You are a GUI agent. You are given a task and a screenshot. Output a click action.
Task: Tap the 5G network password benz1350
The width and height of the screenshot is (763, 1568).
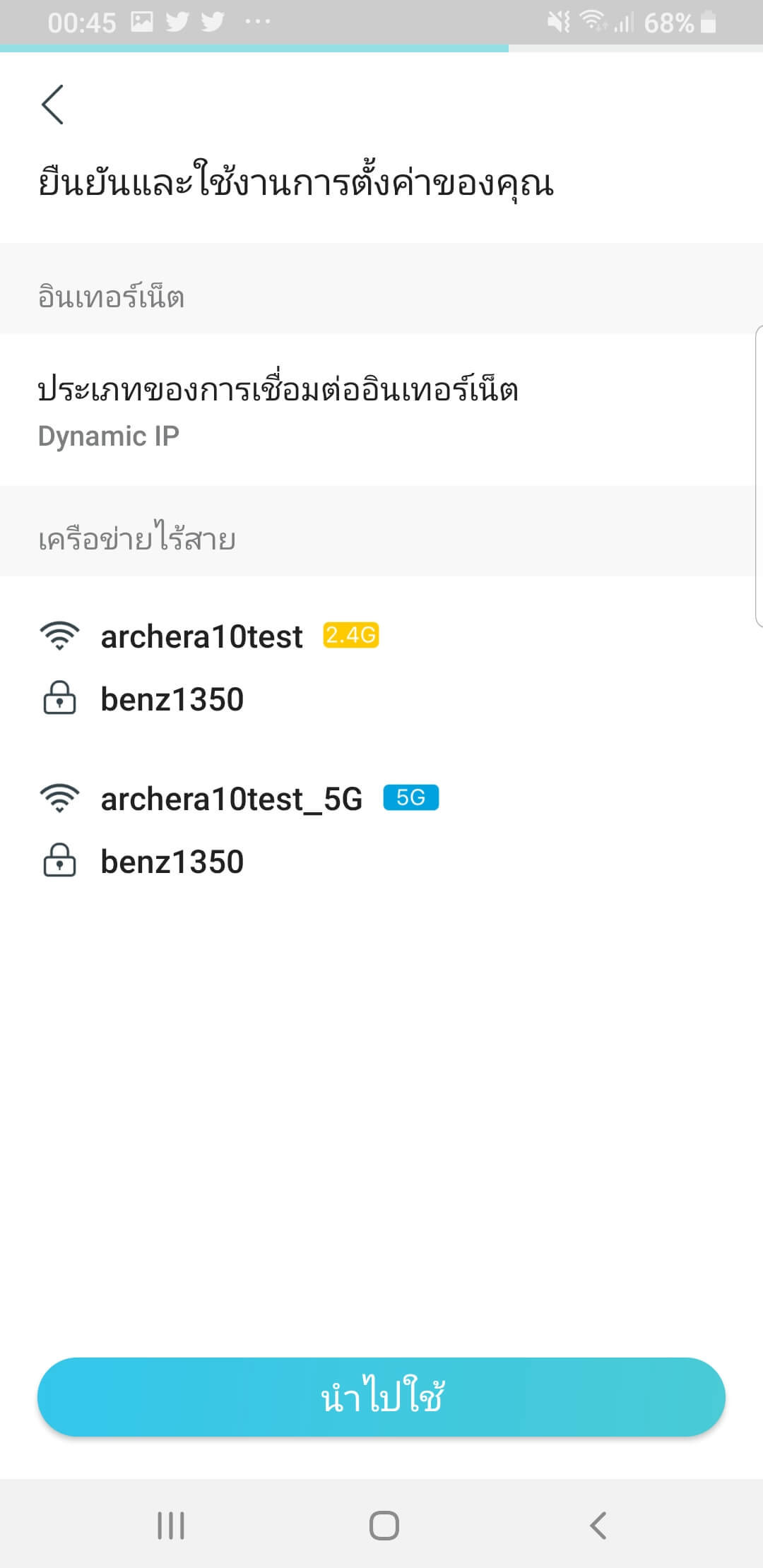[x=172, y=862]
